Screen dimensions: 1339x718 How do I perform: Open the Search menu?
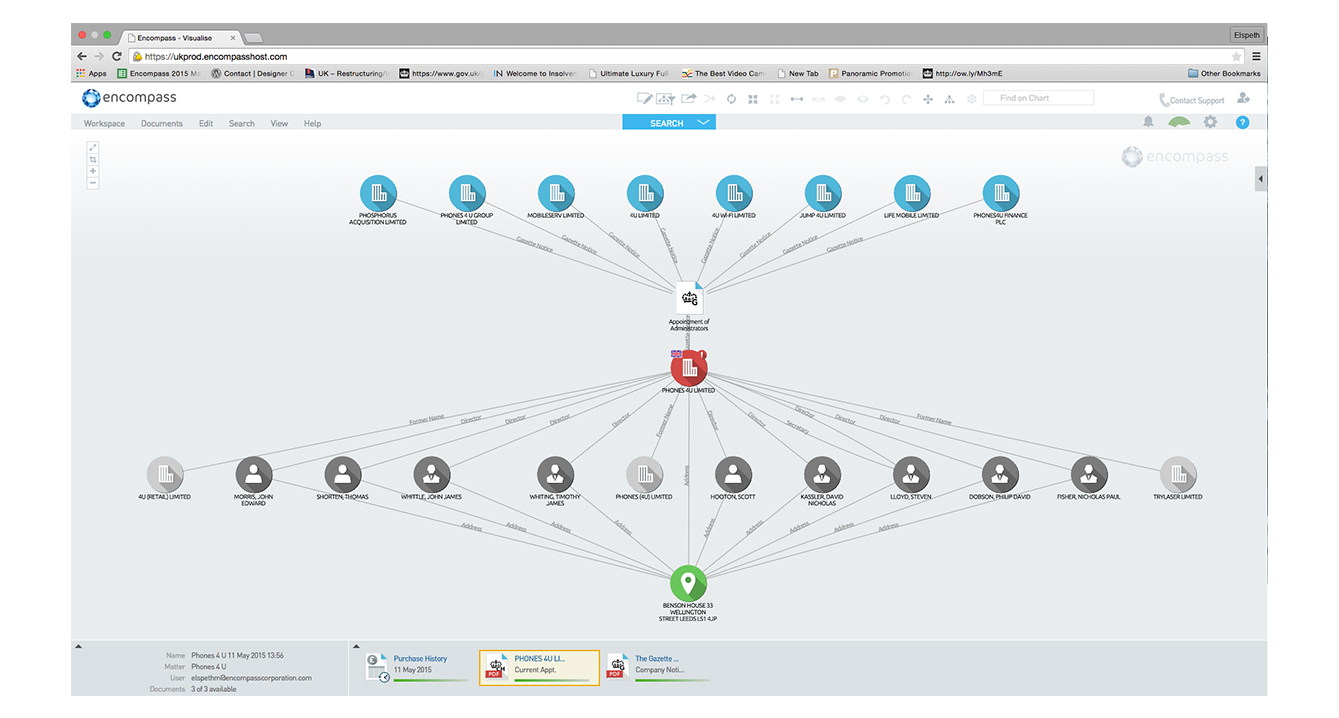242,123
